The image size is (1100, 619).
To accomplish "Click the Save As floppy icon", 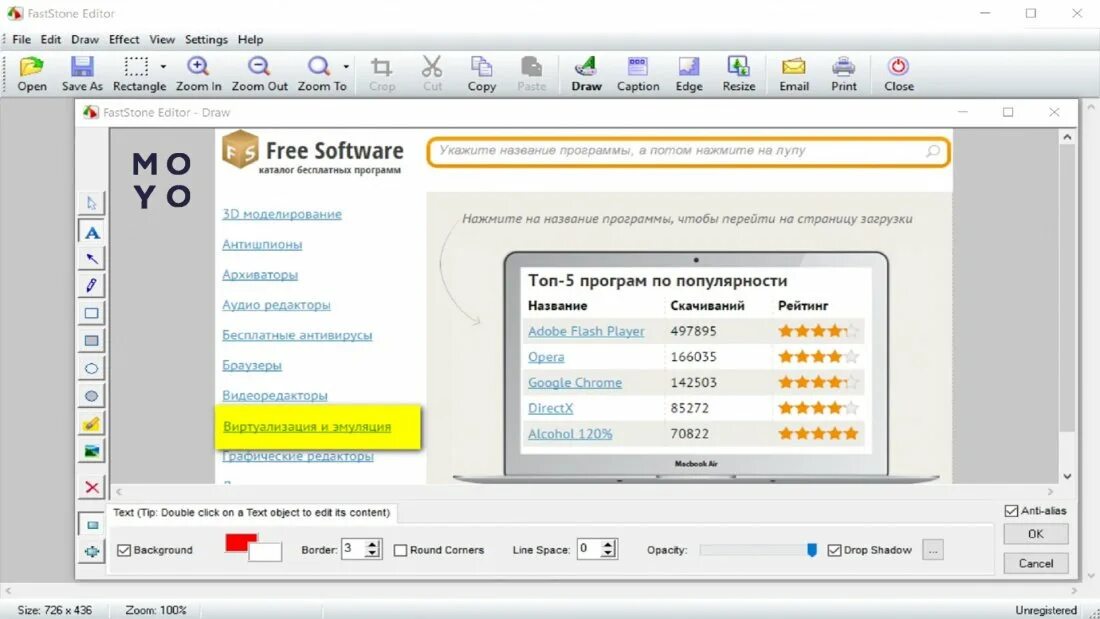I will click(x=82, y=74).
